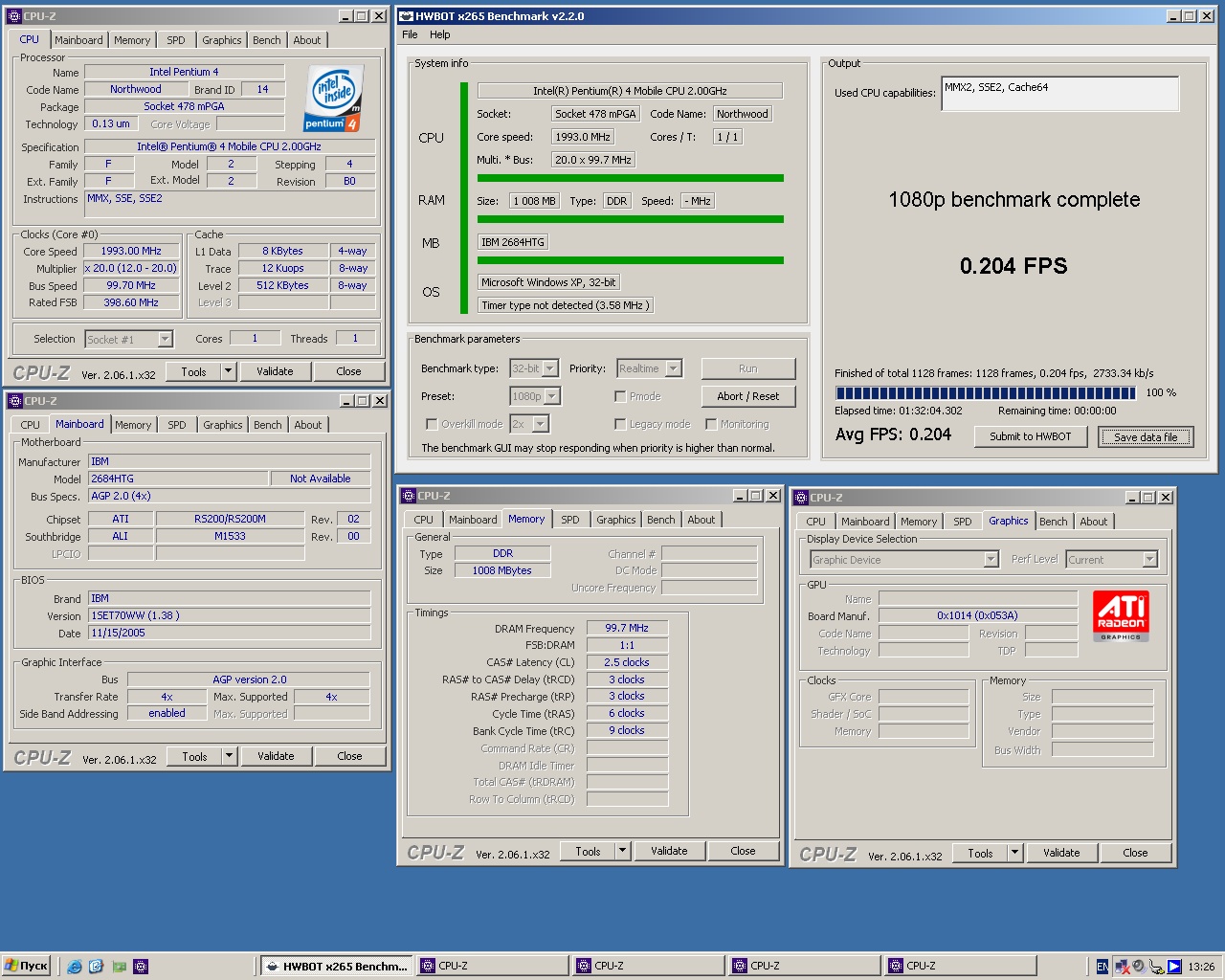This screenshot has width=1225, height=980.
Task: Click Validate in the CPU window
Action: (x=275, y=371)
